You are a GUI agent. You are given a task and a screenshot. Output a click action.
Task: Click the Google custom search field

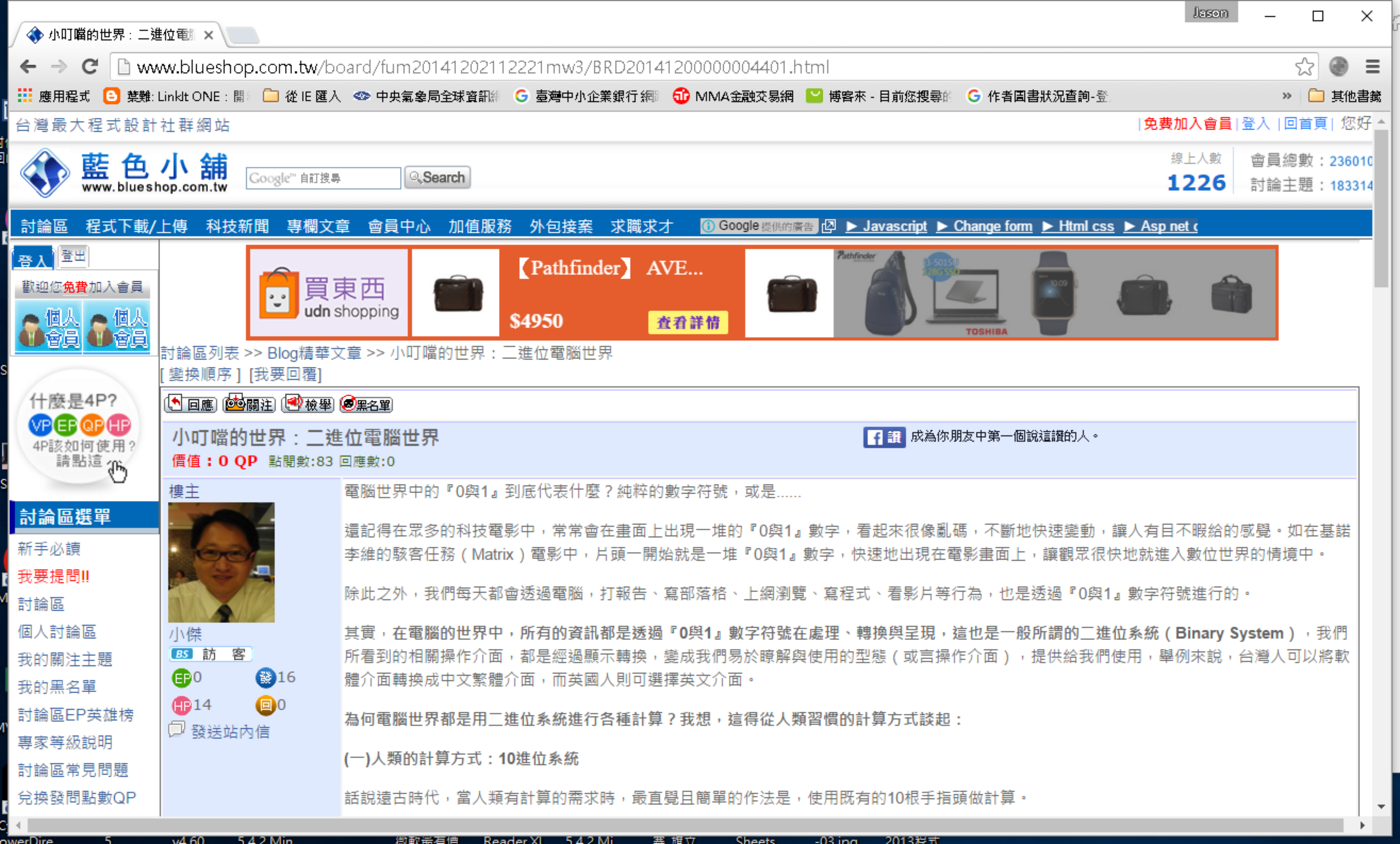(x=323, y=178)
